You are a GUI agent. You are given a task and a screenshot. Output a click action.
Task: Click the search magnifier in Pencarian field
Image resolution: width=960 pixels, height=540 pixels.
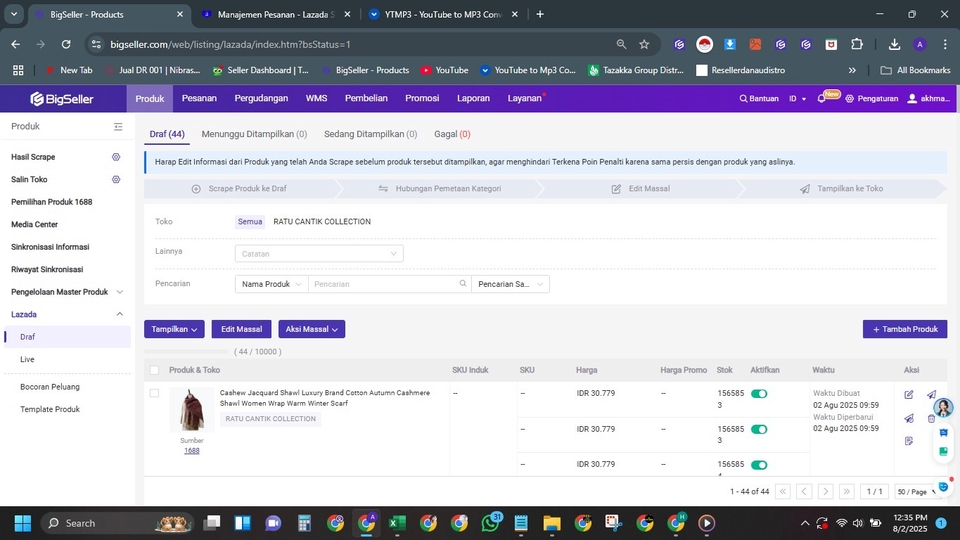pos(463,283)
